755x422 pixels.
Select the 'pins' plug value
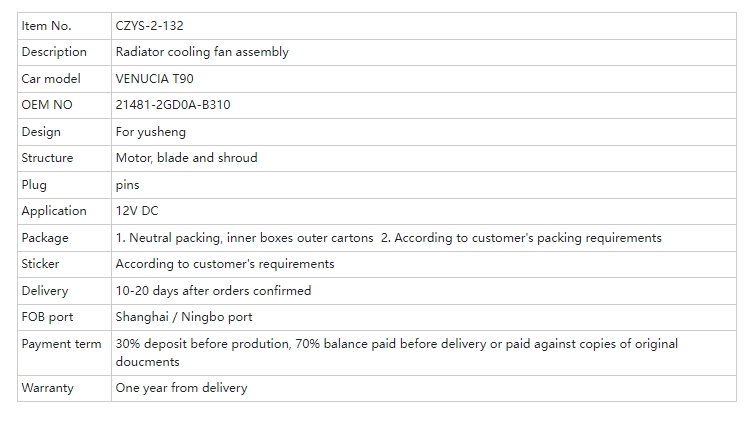coord(128,185)
